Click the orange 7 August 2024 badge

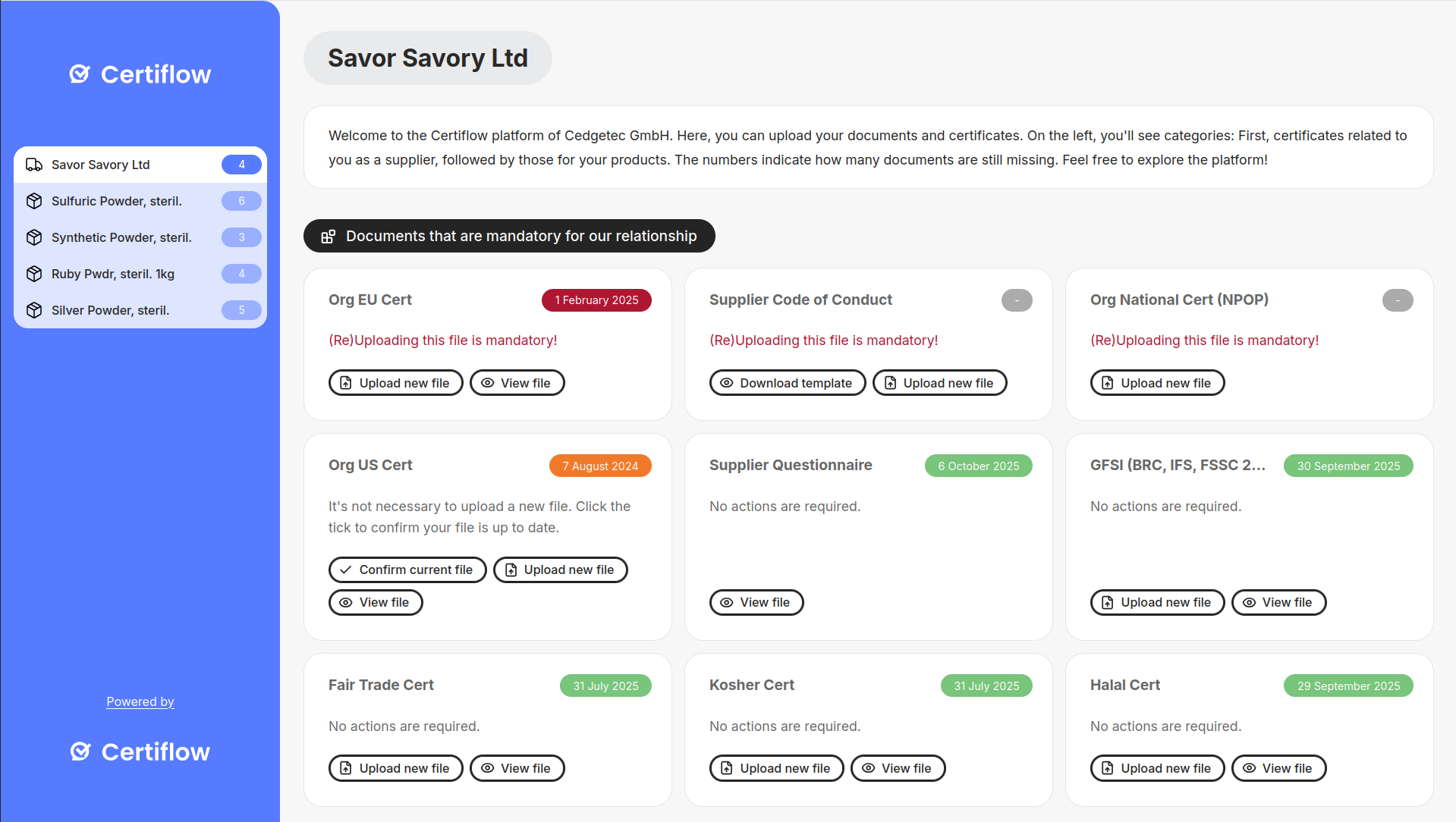[600, 466]
